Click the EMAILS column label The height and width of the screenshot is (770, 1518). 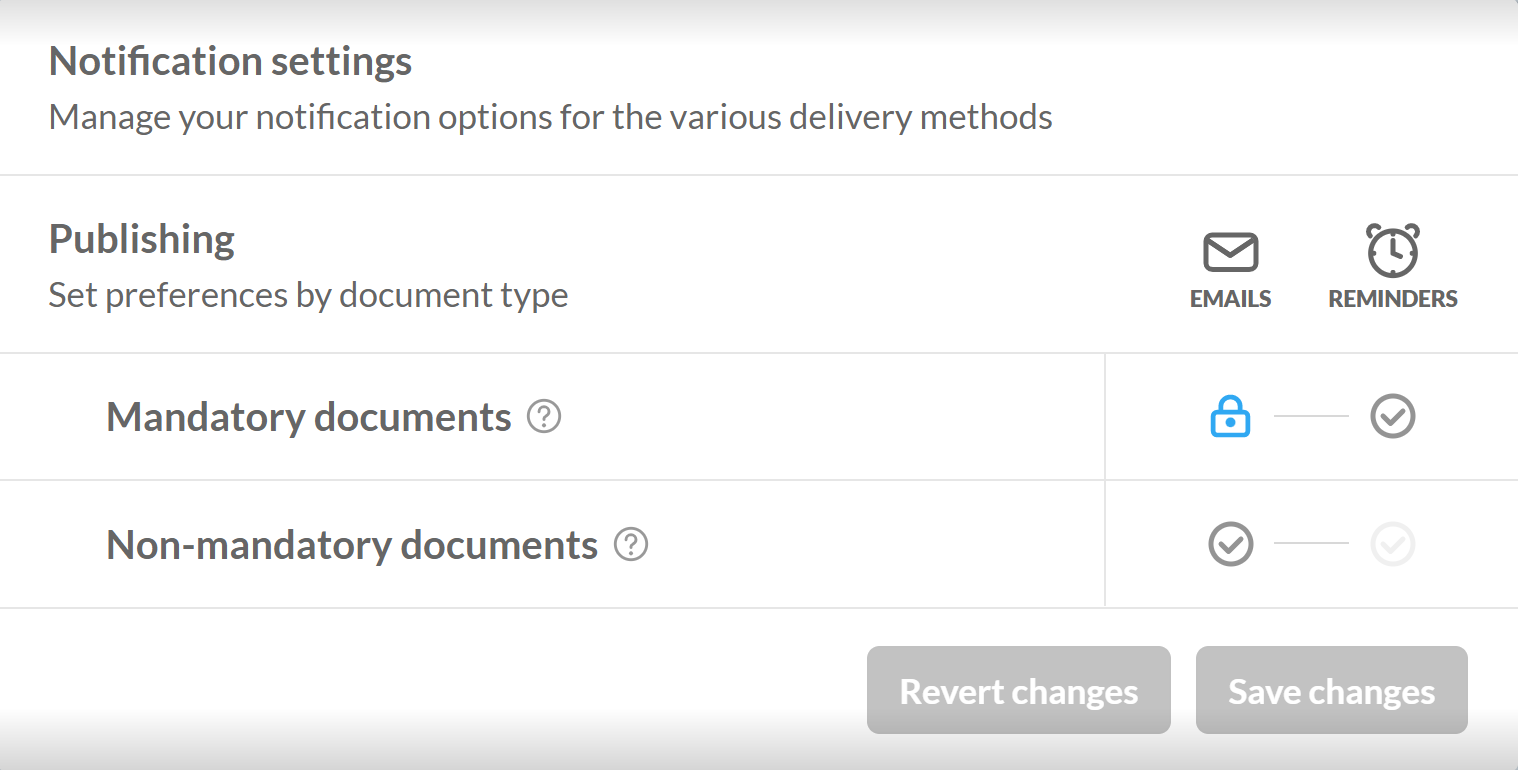pyautogui.click(x=1230, y=299)
